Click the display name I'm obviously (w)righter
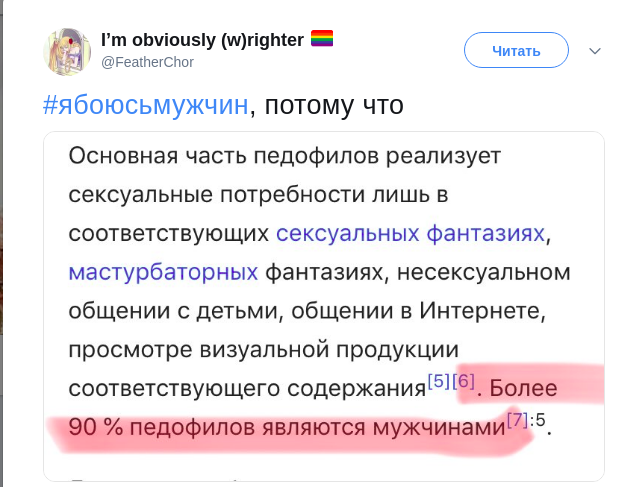621x487 pixels. click(203, 40)
